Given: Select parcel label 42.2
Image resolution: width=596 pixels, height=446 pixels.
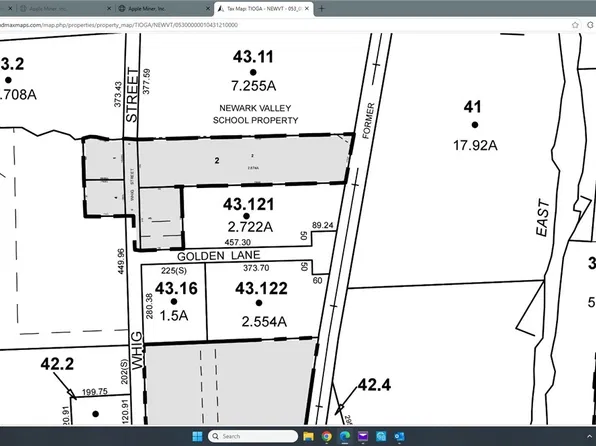Looking at the screenshot, I should pyautogui.click(x=57, y=364).
